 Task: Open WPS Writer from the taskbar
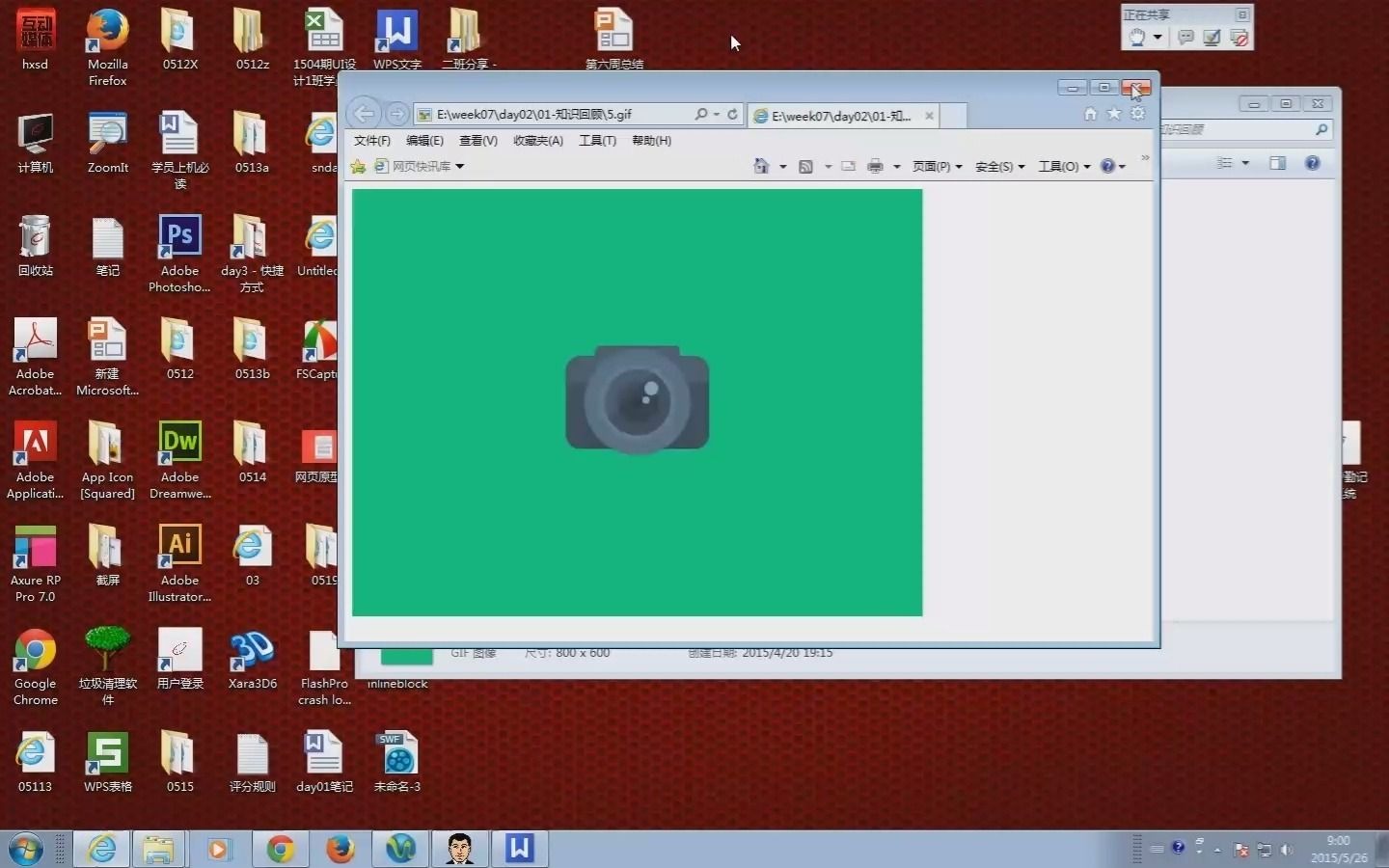pyautogui.click(x=519, y=849)
